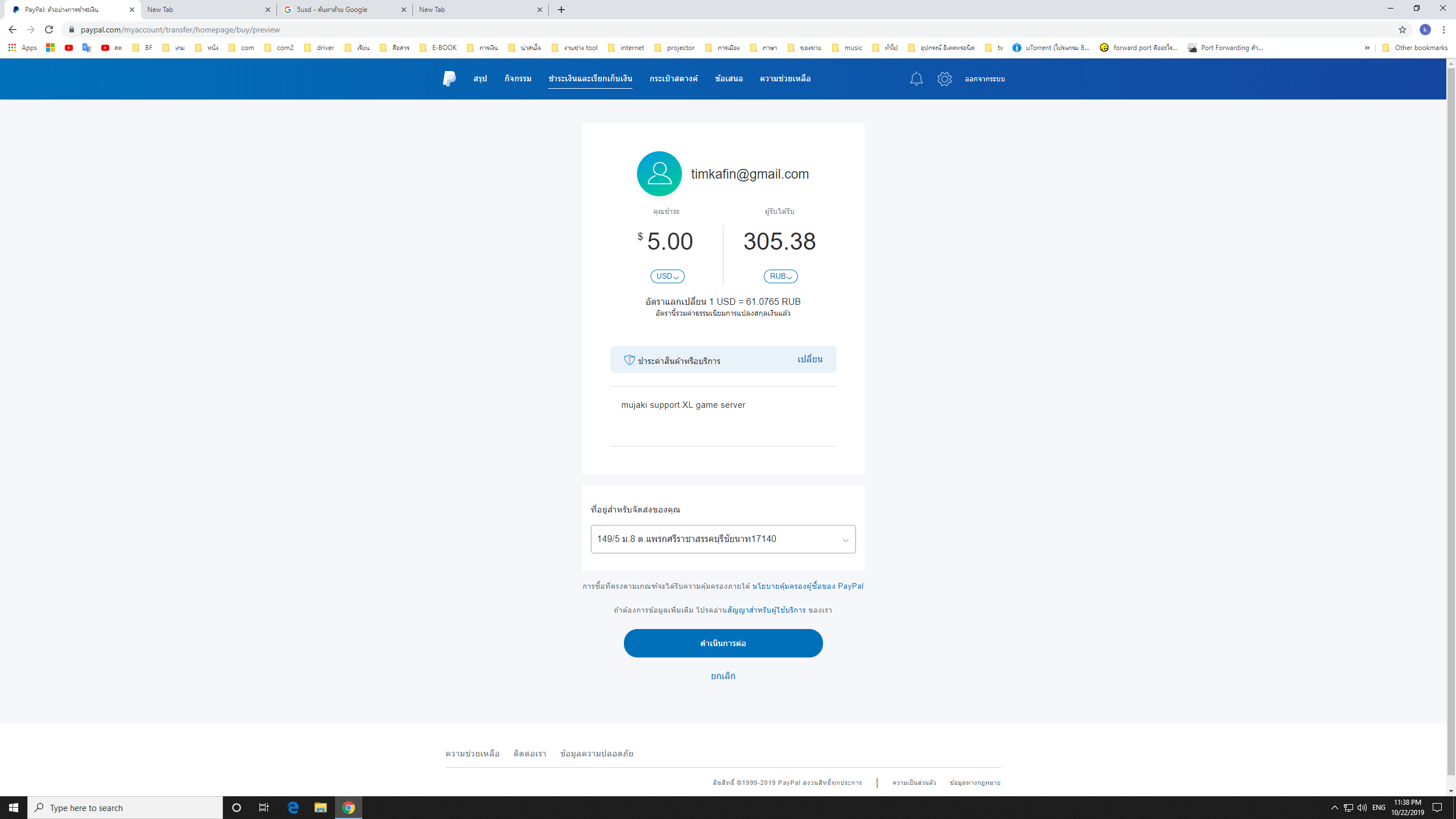
Task: Open the shipping address dropdown
Action: point(723,539)
